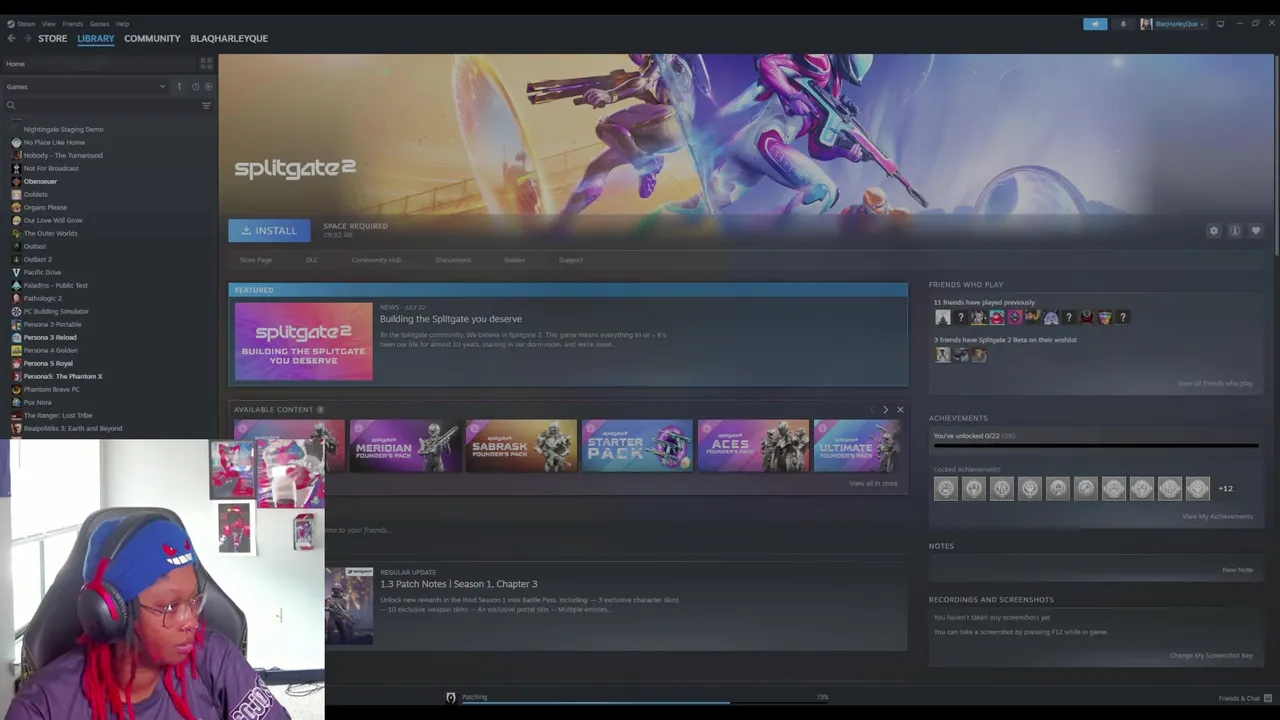Open the announcements megaphone button

[x=1095, y=24]
